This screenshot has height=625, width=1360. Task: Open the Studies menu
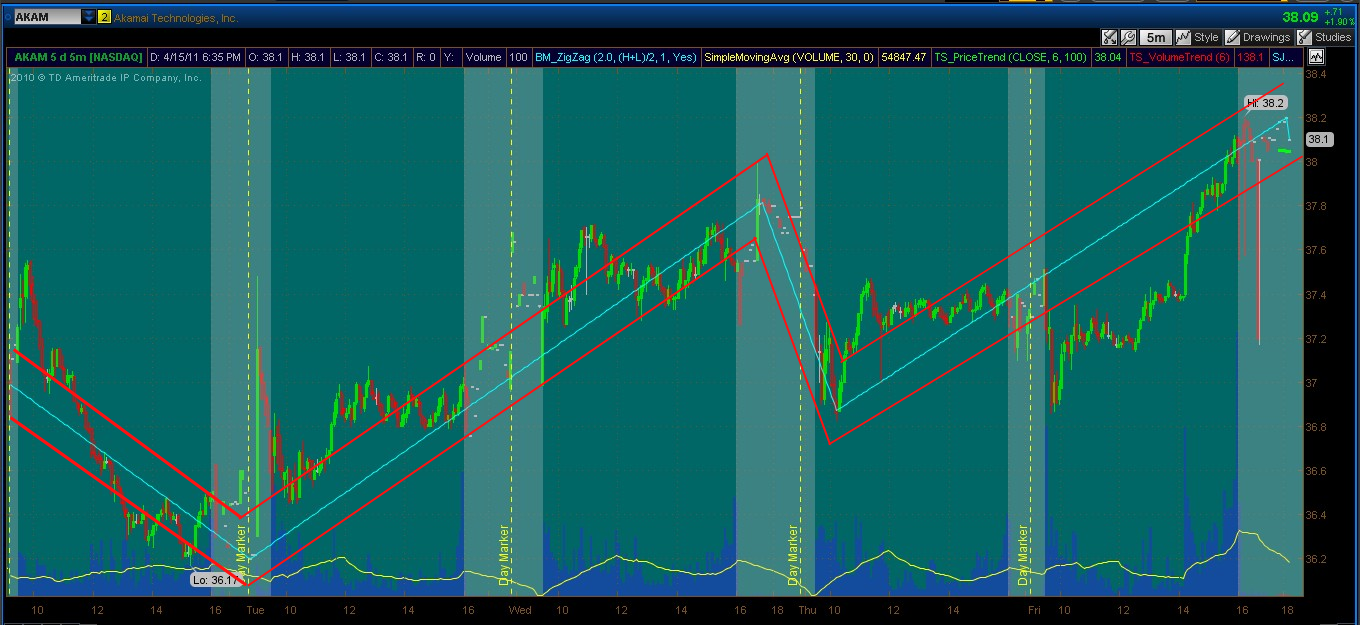click(x=1332, y=37)
